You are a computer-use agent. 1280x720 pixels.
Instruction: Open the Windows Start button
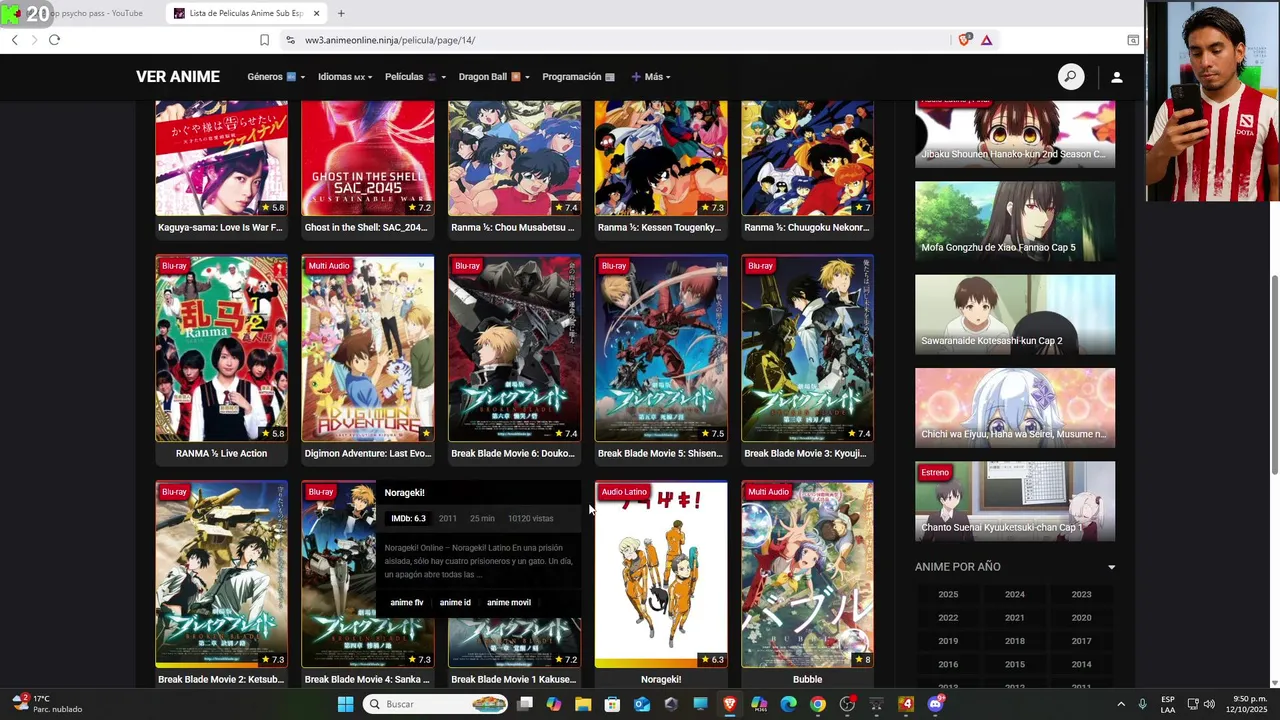[345, 704]
